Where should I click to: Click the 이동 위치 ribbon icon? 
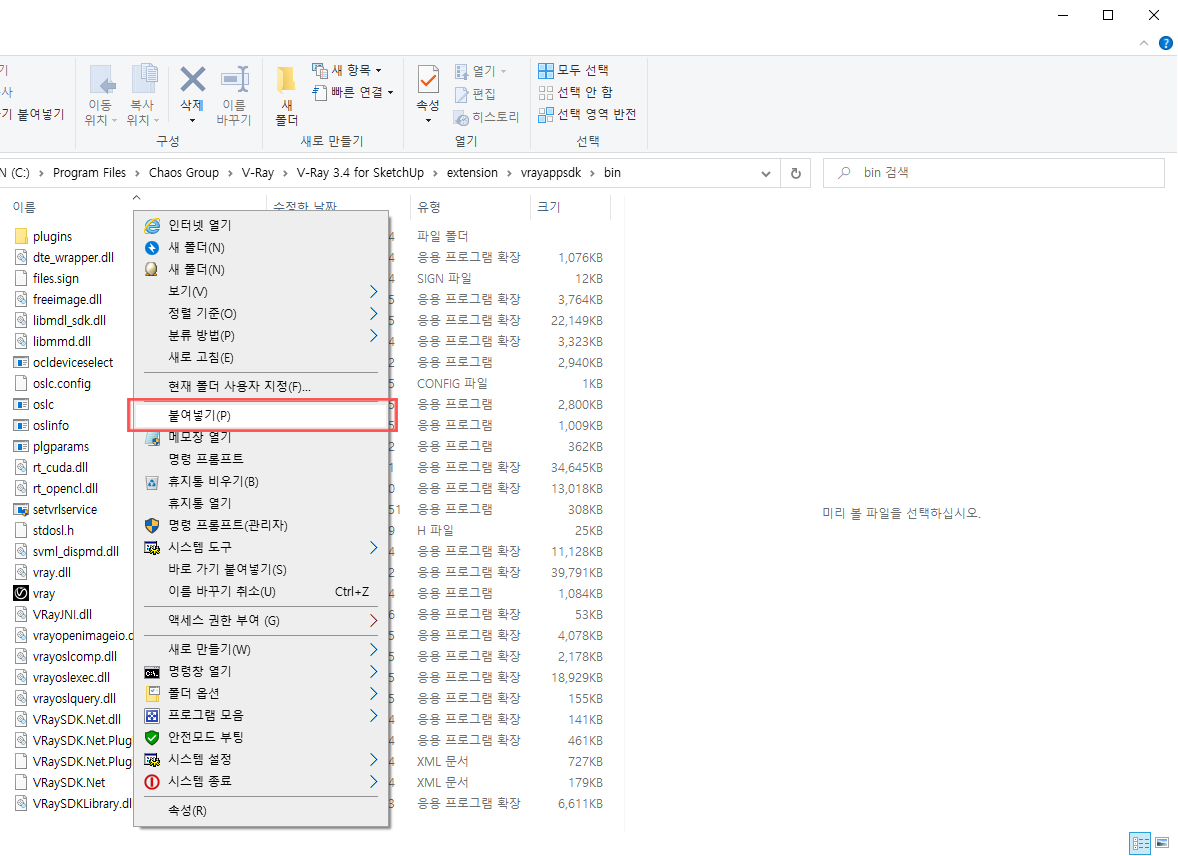click(101, 79)
